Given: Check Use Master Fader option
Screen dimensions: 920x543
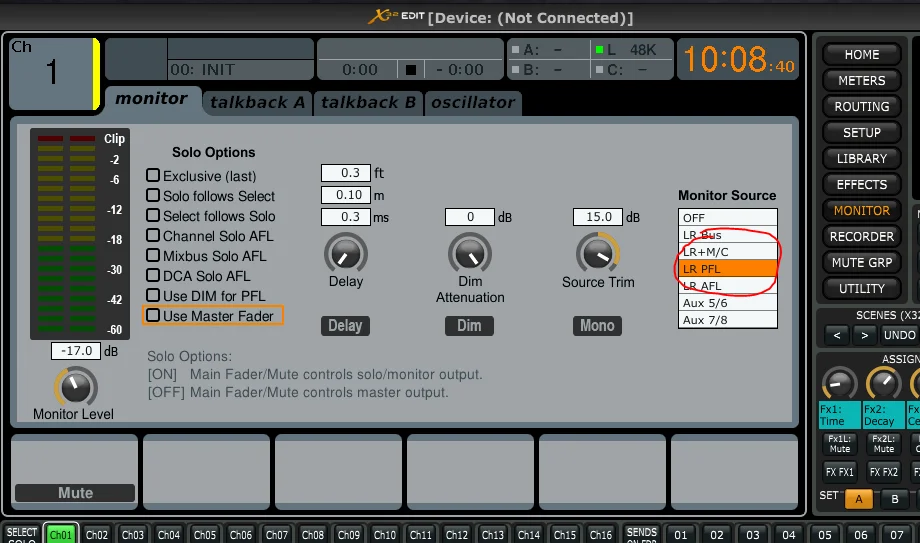Looking at the screenshot, I should 153,315.
